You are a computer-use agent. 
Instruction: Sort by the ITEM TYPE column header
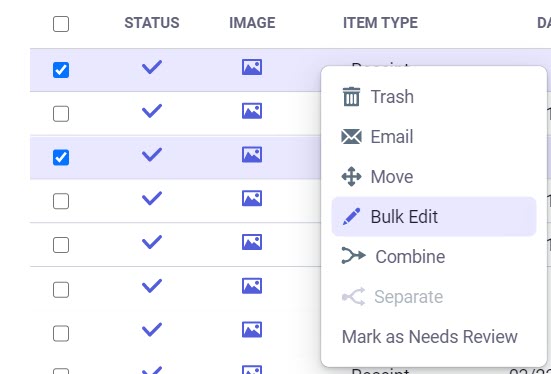tap(380, 23)
